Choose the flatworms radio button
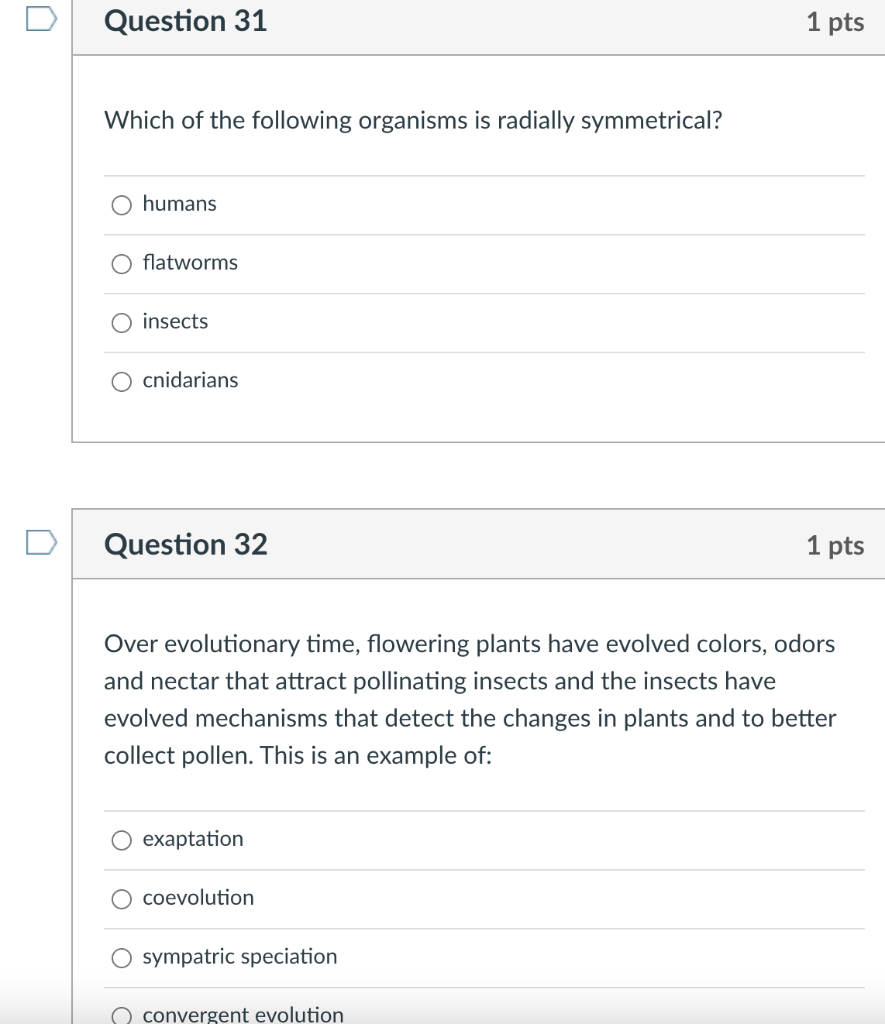The image size is (885, 1024). pyautogui.click(x=122, y=264)
